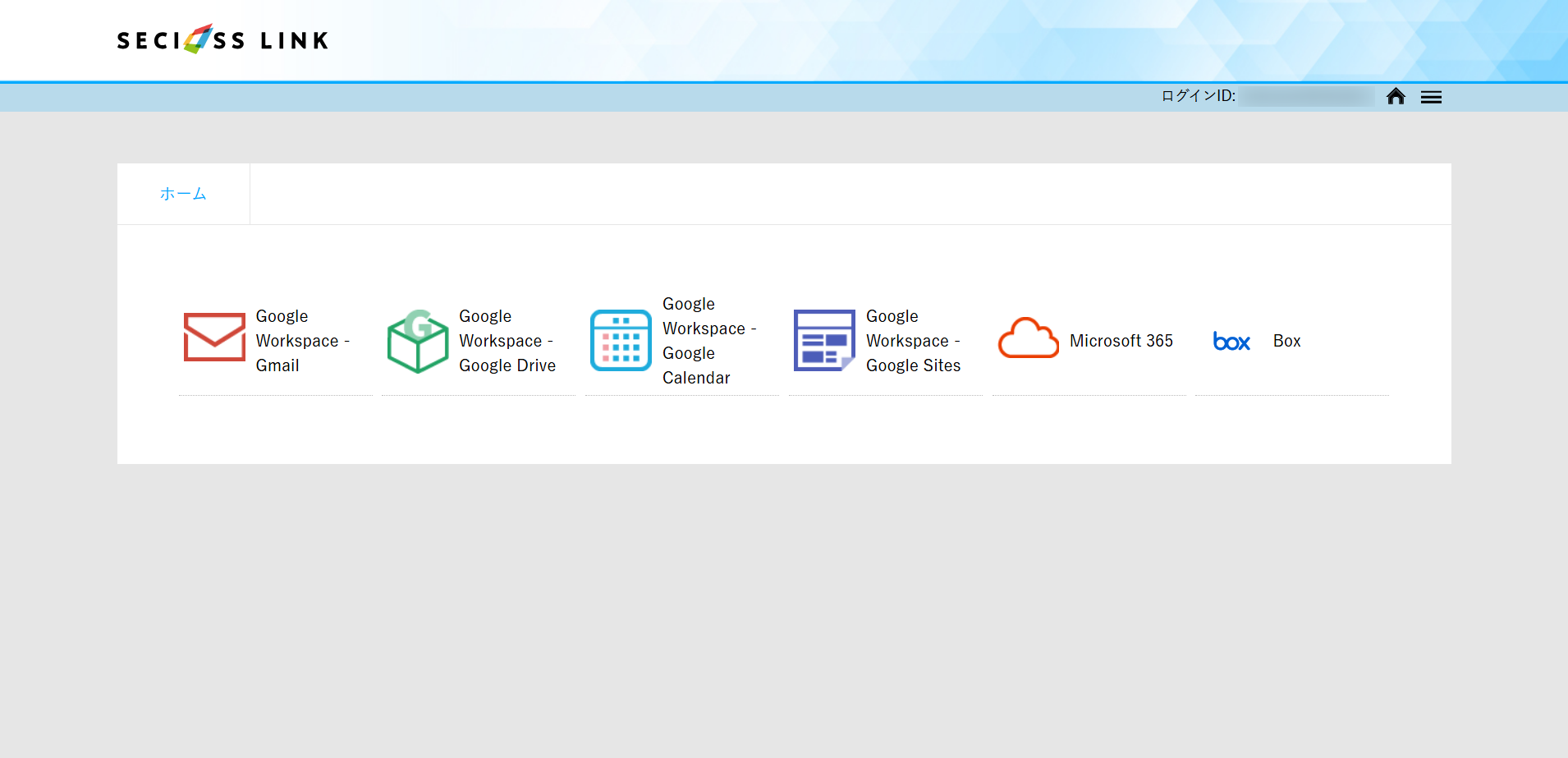Open the hamburger menu icon

point(1432,97)
